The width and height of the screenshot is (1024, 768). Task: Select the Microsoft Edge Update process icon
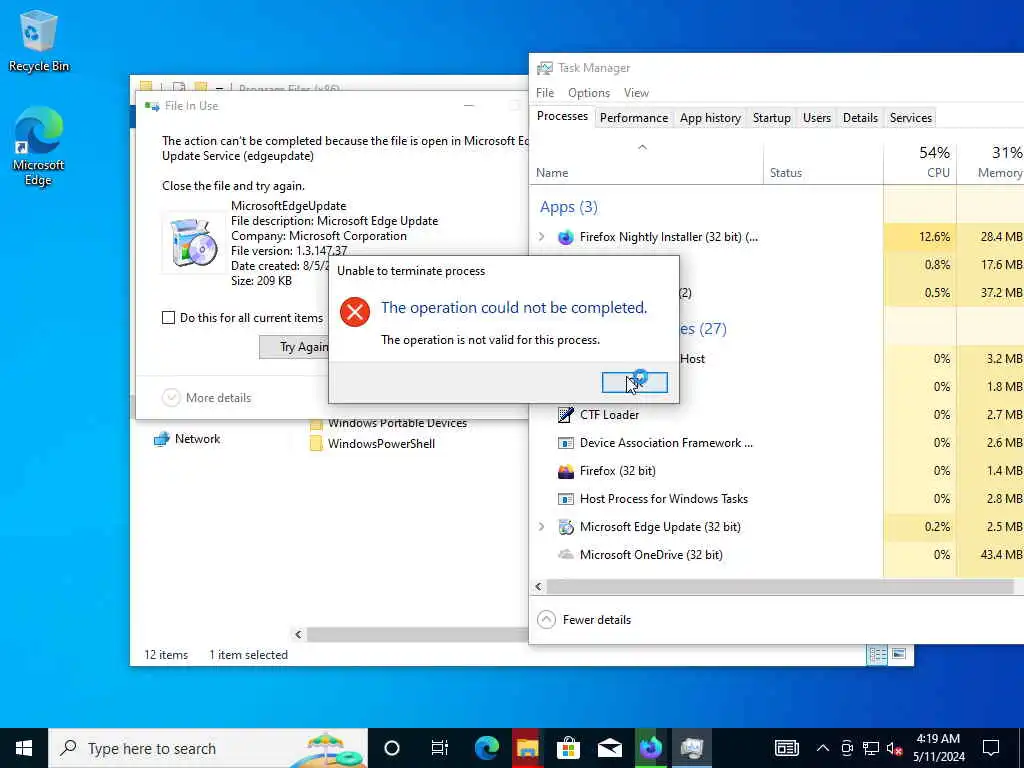pos(566,527)
